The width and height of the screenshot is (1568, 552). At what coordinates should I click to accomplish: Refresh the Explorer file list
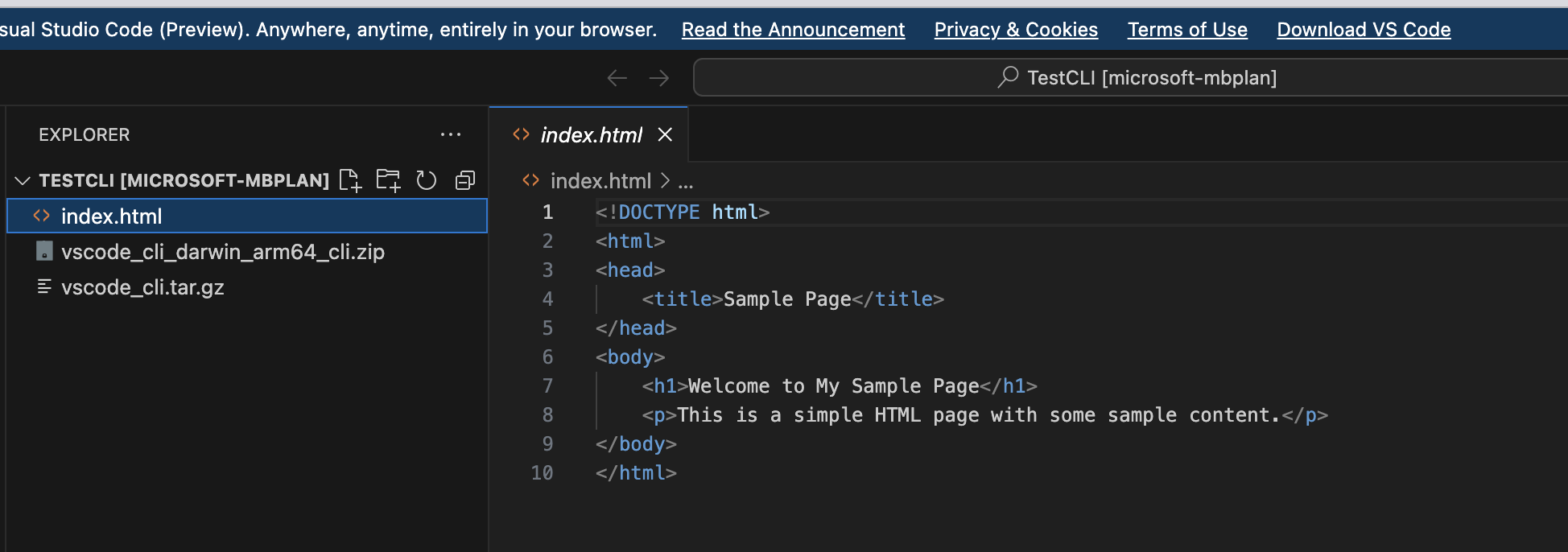click(427, 180)
